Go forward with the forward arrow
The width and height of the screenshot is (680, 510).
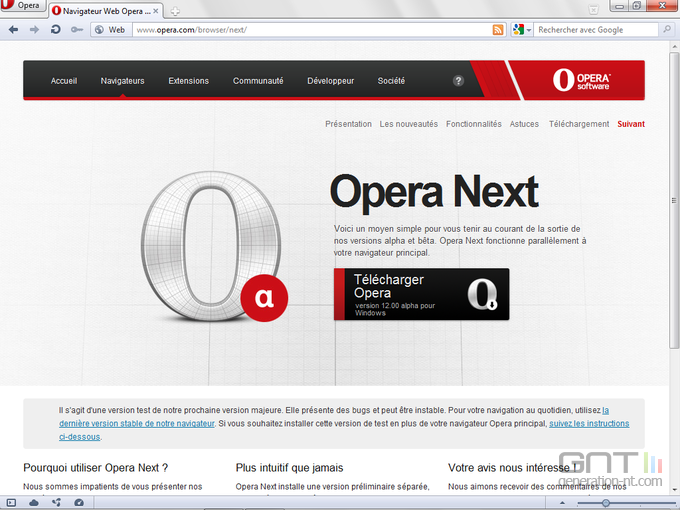coord(34,29)
